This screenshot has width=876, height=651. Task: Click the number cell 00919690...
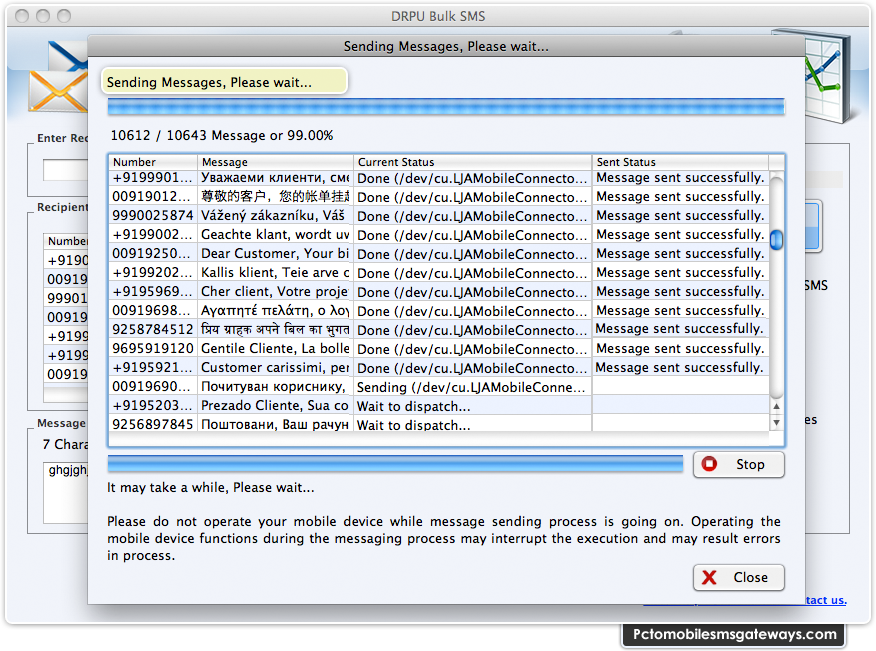153,387
